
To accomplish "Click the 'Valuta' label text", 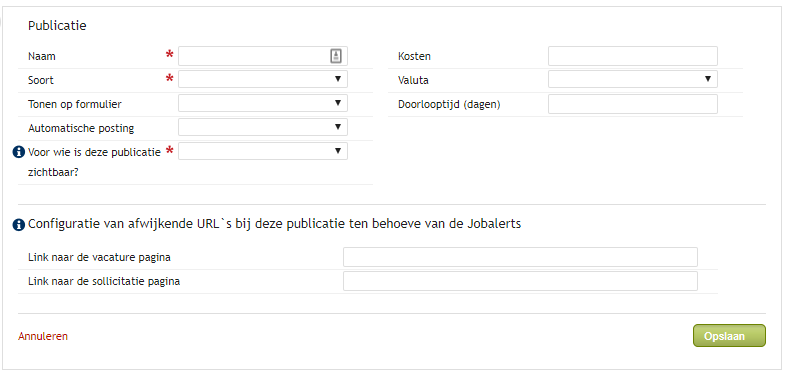I will [x=413, y=80].
